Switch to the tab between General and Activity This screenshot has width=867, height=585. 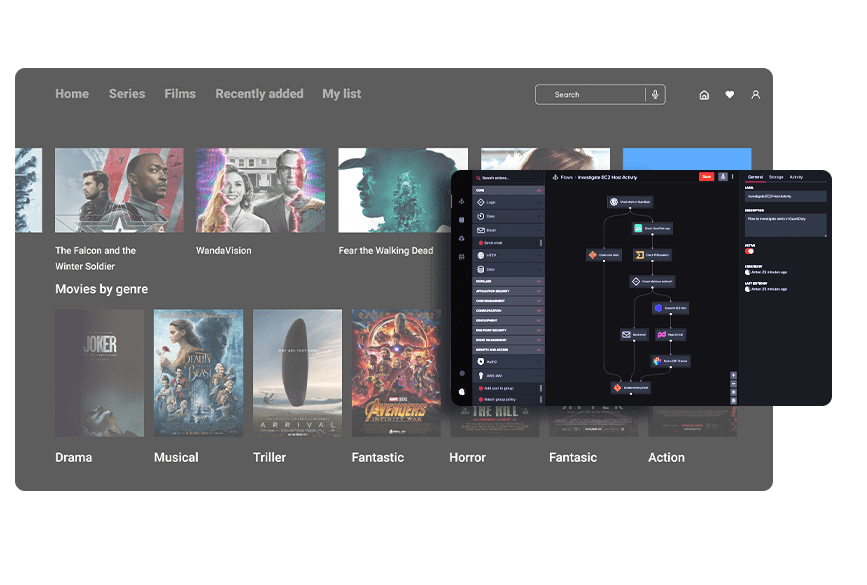point(776,177)
